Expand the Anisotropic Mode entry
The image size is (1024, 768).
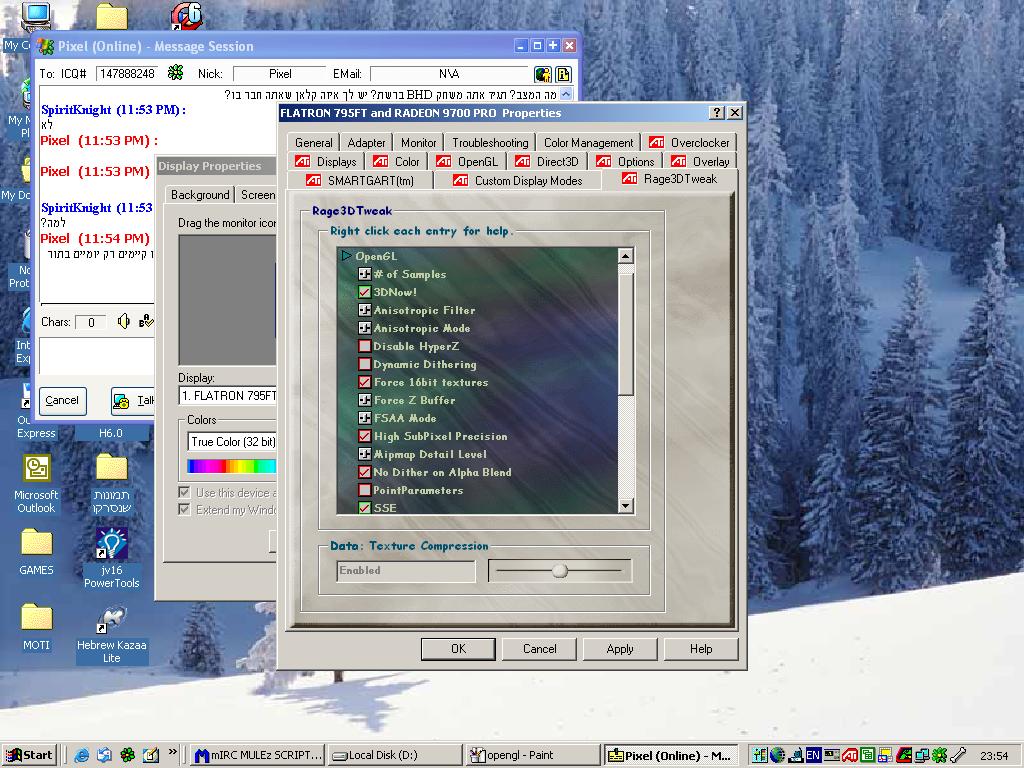364,328
